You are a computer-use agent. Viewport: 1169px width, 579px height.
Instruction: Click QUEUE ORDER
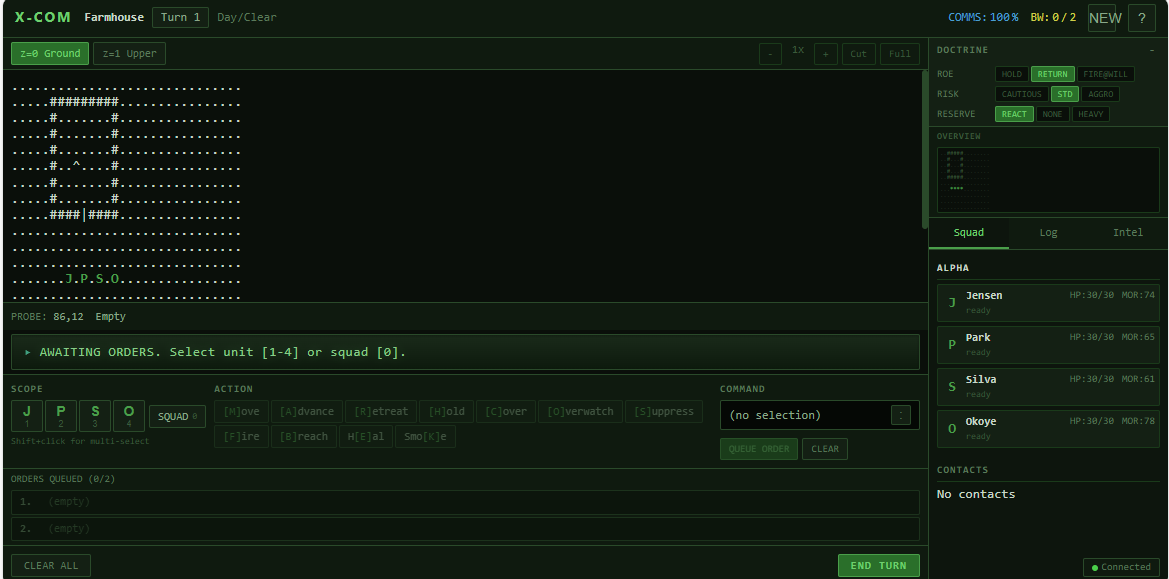pos(758,449)
